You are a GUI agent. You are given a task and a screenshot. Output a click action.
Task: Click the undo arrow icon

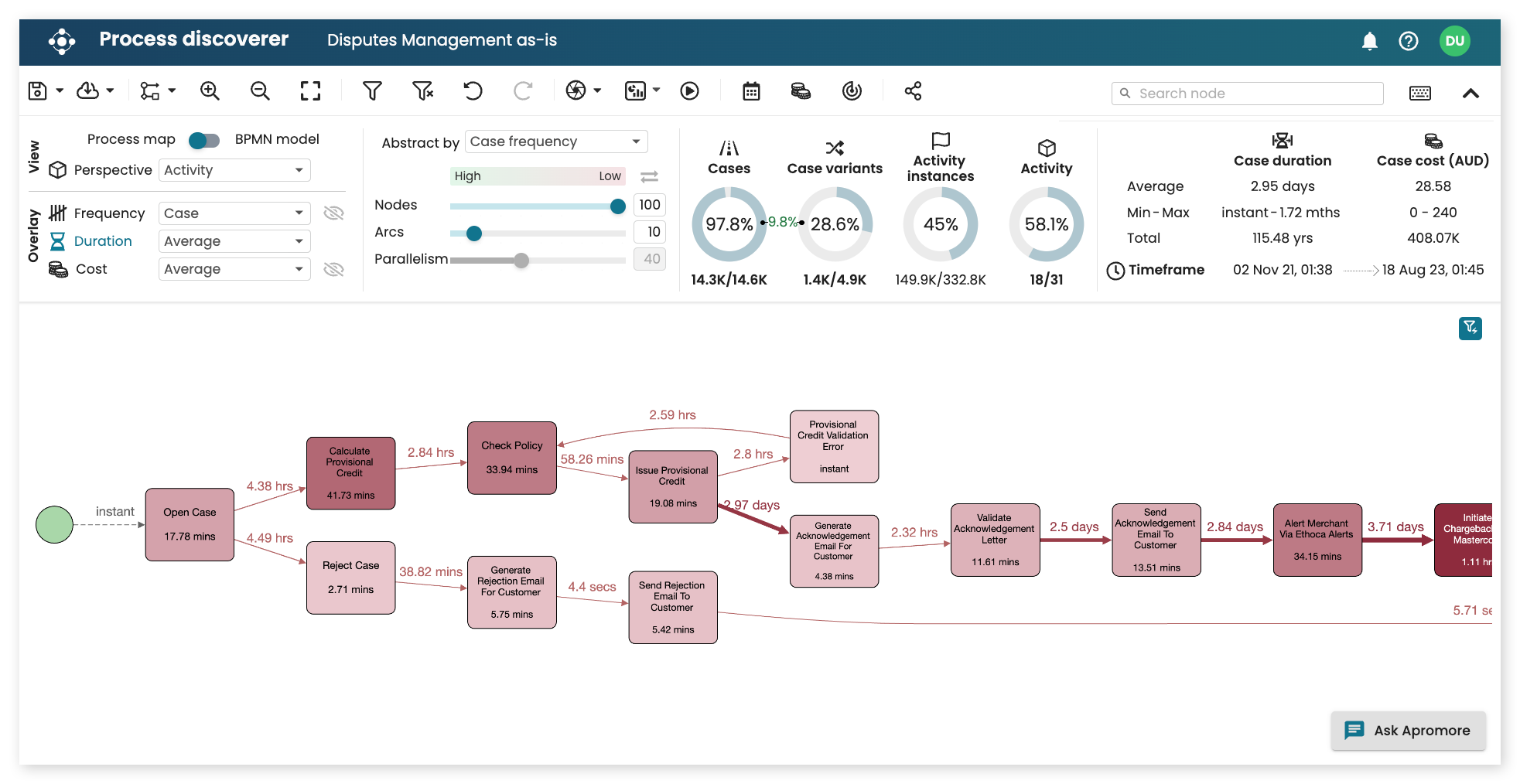click(x=473, y=90)
